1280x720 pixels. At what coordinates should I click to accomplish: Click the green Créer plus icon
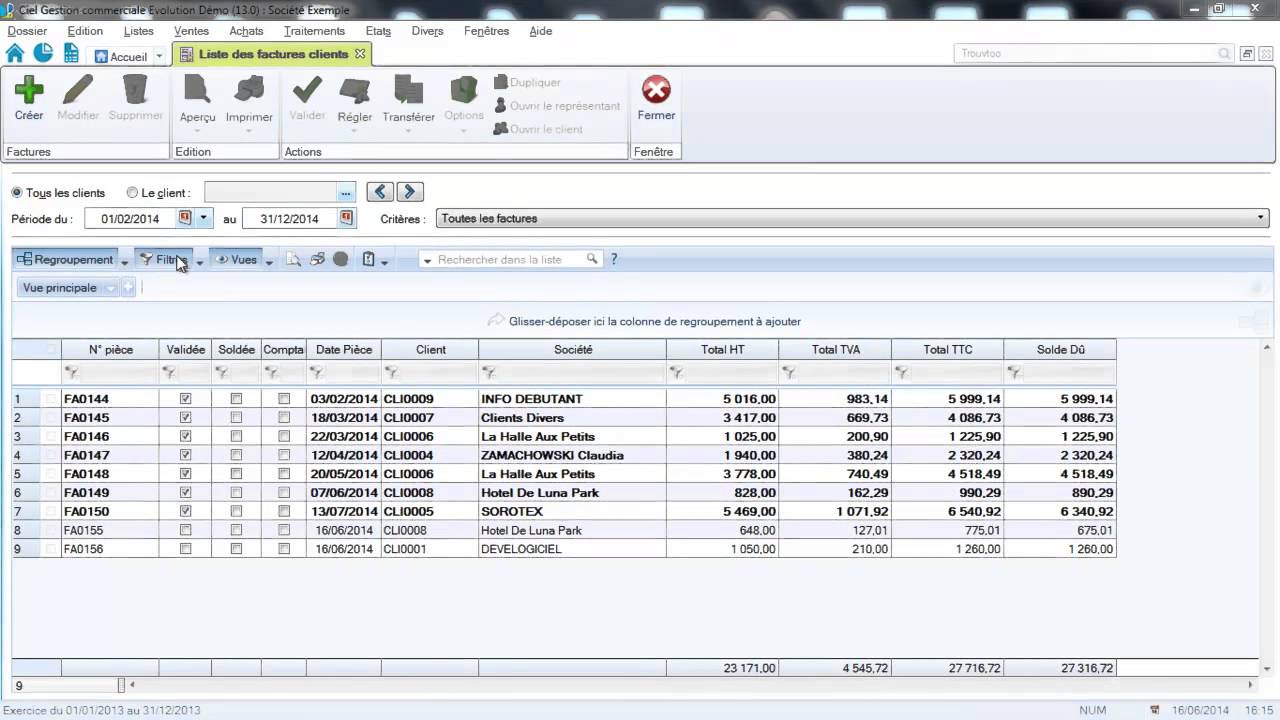coord(29,90)
